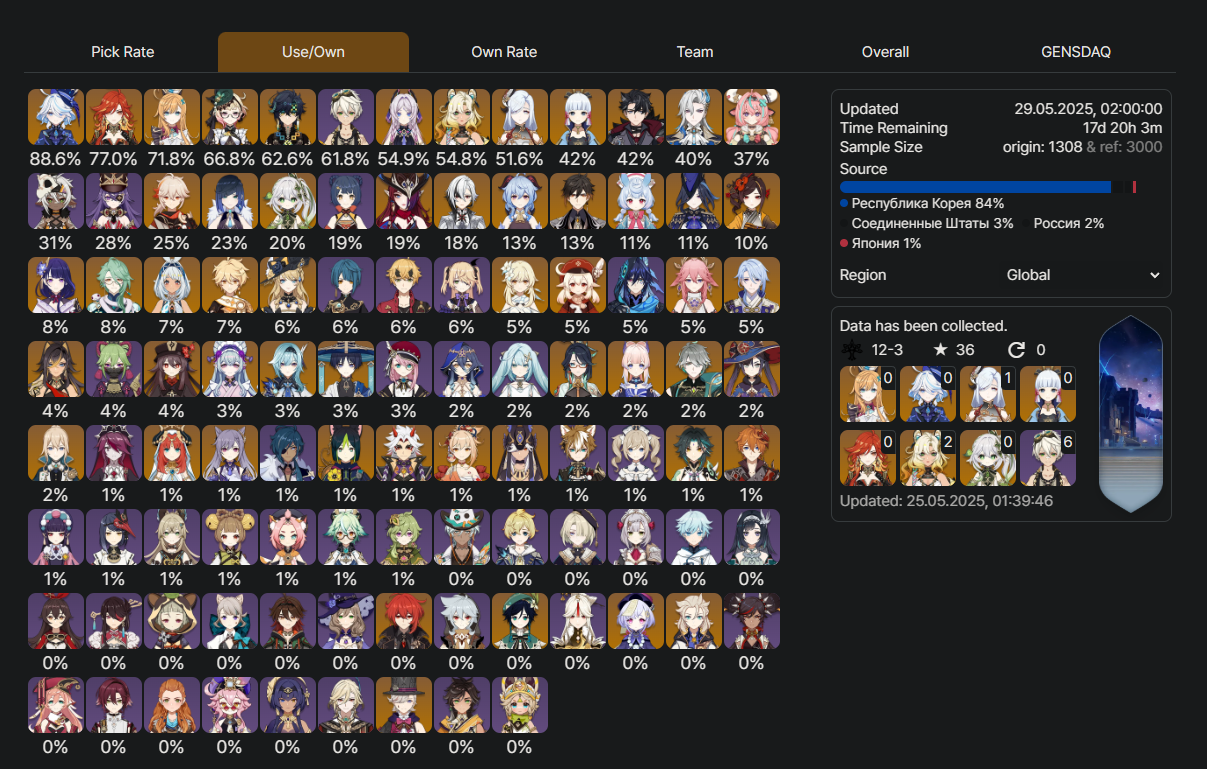Click the blue Source distribution bar
Viewport: 1207px width, 769px height.
pos(975,187)
